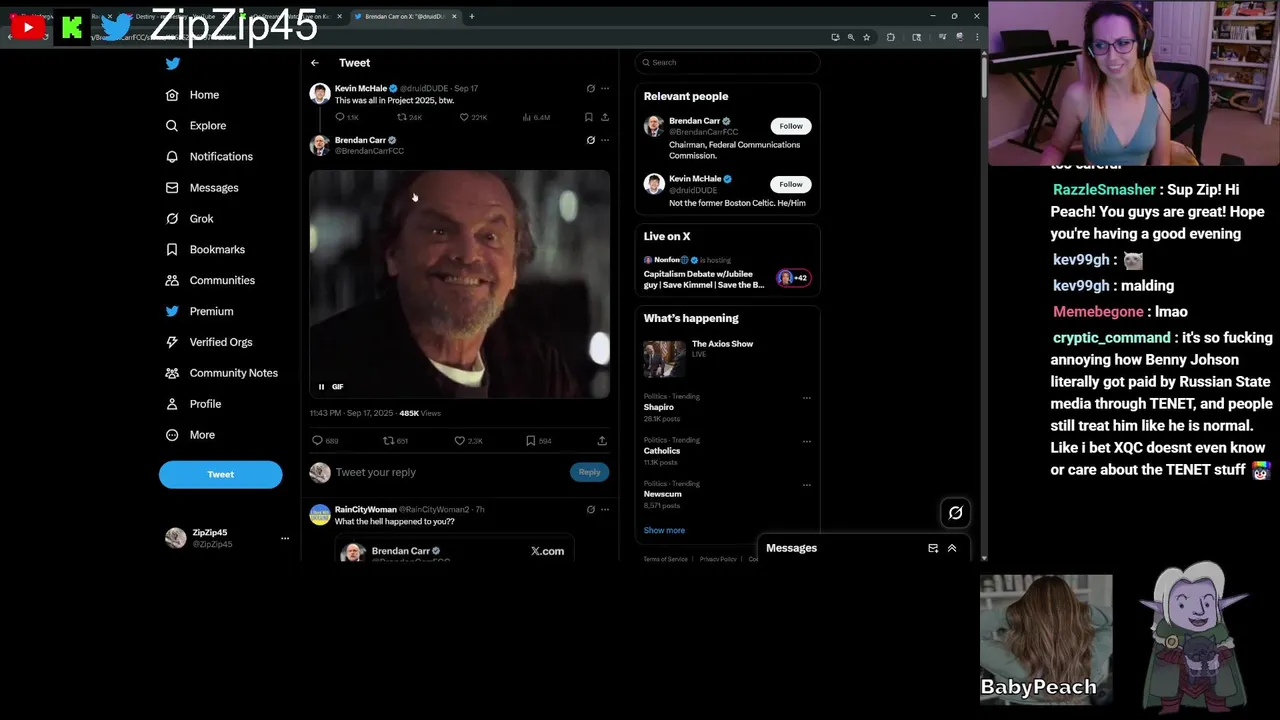The image size is (1280, 720).
Task: Click the YouTube overlay icon
Action: tap(28, 27)
